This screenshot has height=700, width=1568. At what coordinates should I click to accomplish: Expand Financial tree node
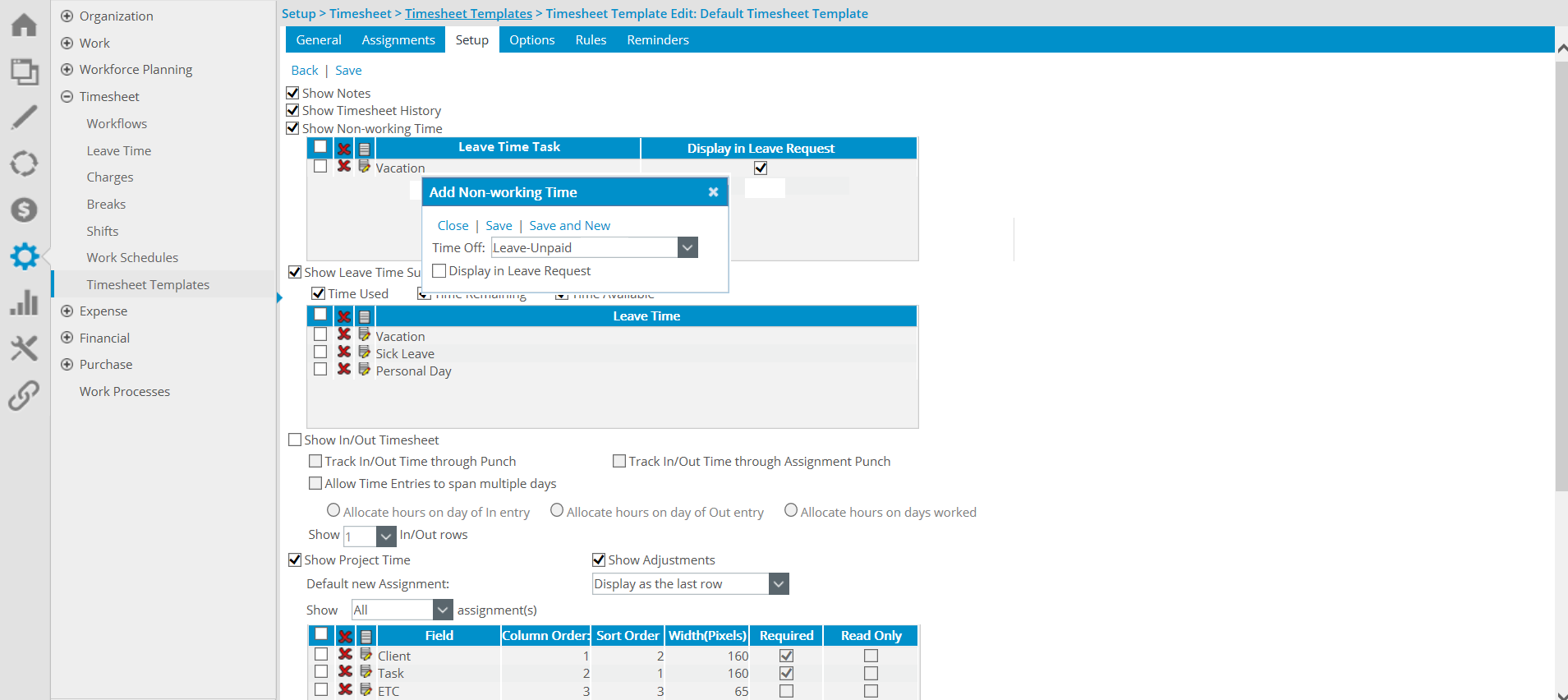(x=67, y=338)
